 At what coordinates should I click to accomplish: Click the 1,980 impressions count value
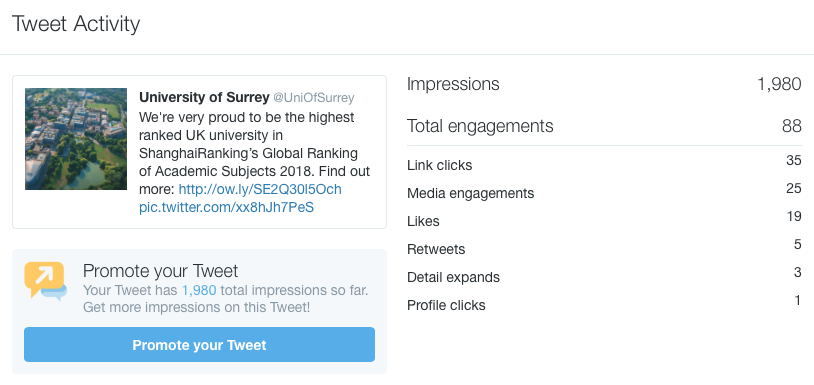pyautogui.click(x=779, y=84)
